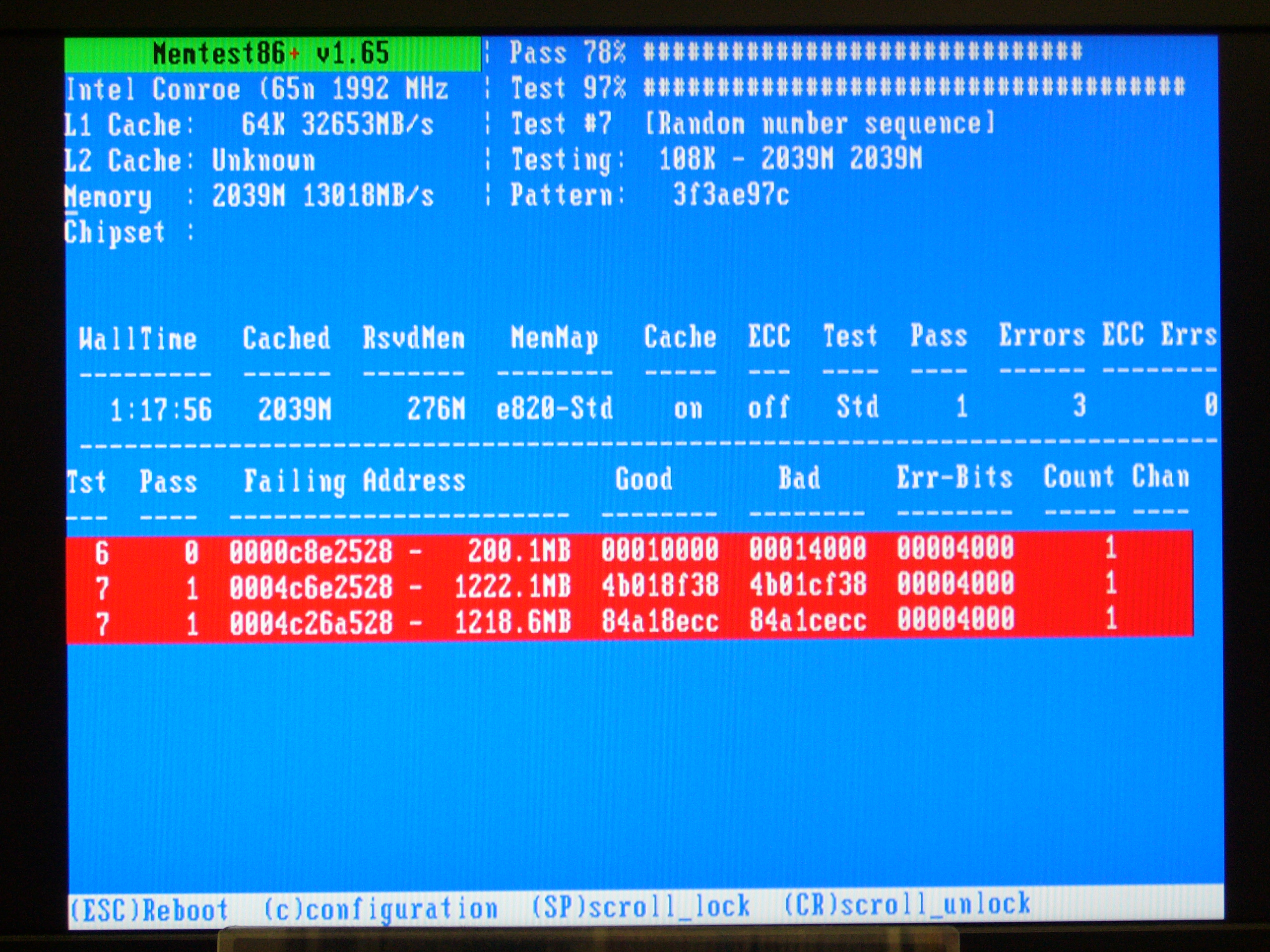This screenshot has width=1270, height=952.
Task: Click the ECC Errs column header
Action: (x=1160, y=334)
